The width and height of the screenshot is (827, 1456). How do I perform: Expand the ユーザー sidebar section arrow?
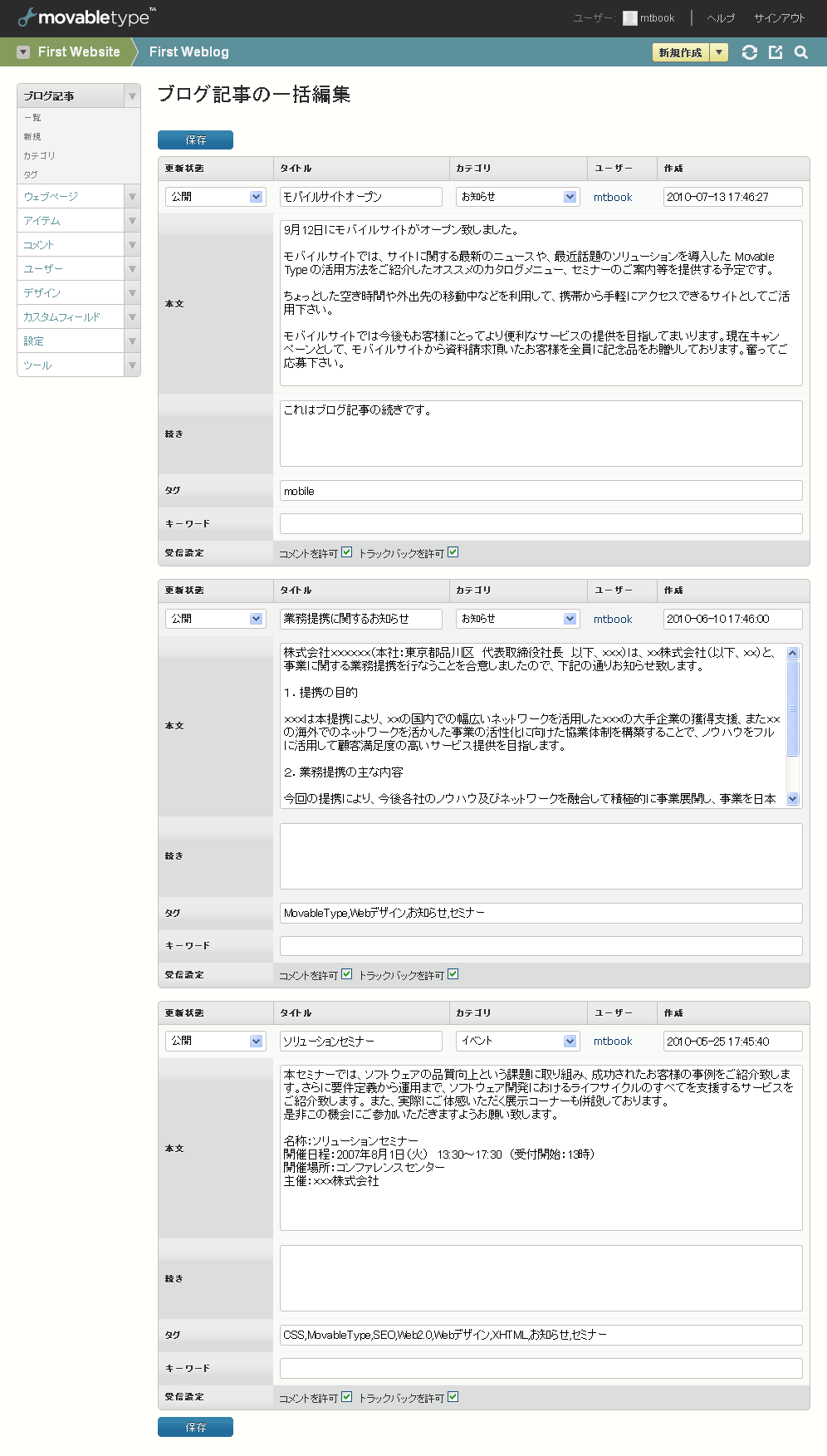click(x=132, y=269)
